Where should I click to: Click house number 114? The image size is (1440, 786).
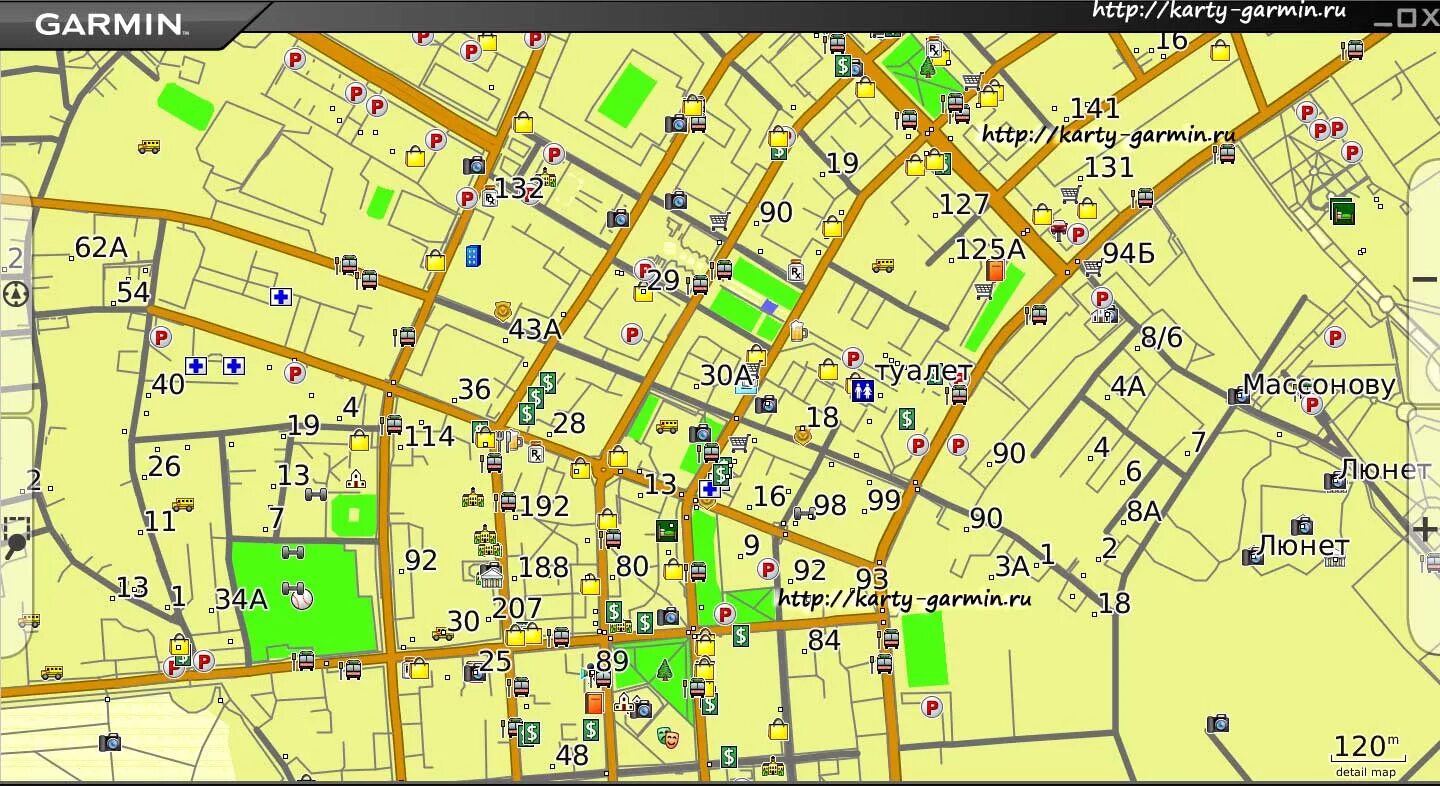(x=430, y=436)
